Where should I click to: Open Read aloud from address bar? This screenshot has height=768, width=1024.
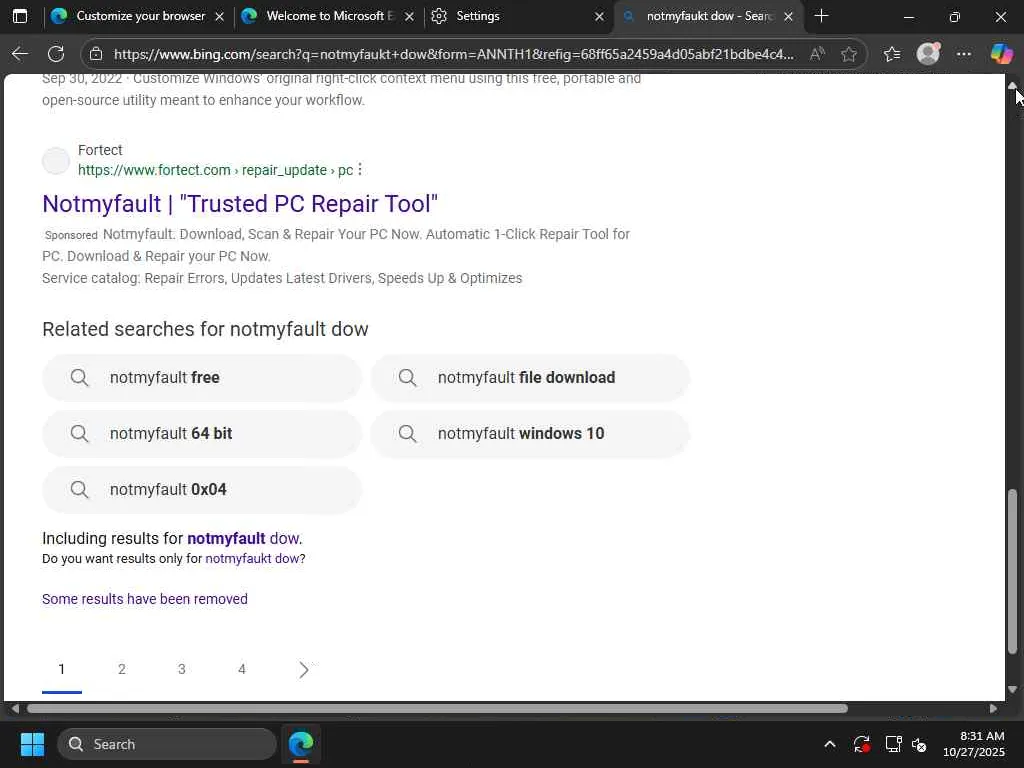click(x=816, y=54)
